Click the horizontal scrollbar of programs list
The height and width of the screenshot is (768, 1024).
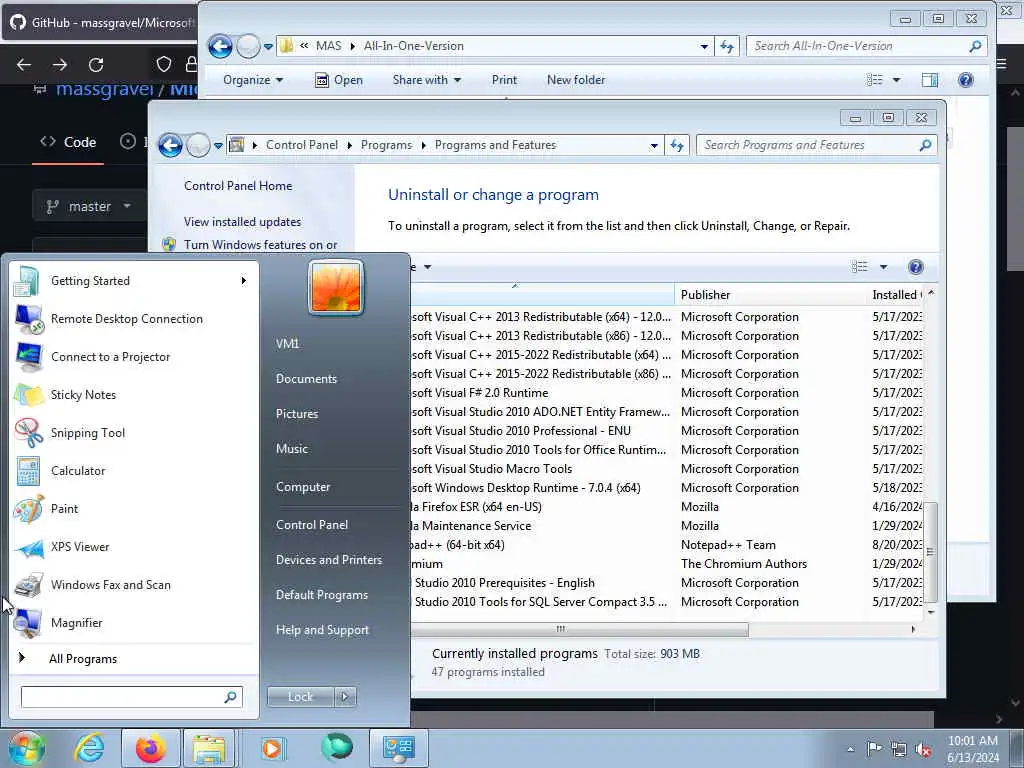[580, 629]
